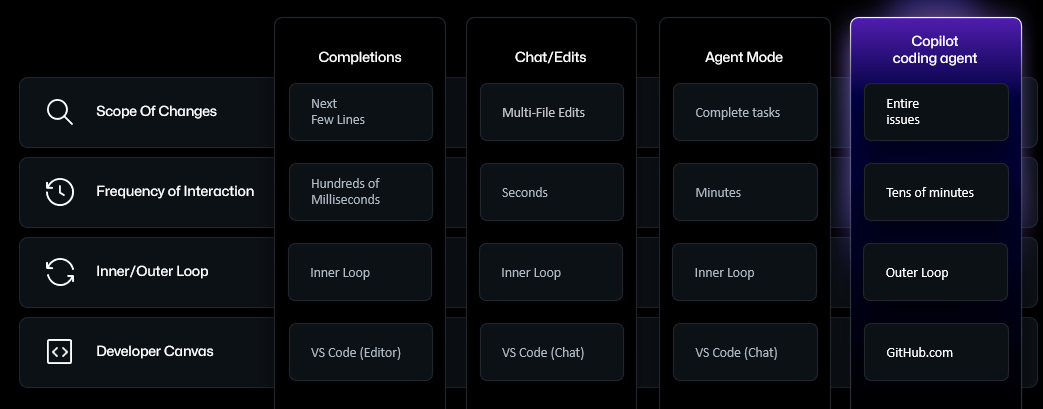Click the Outer Loop cell
The width and height of the screenshot is (1043, 409).
(x=936, y=272)
